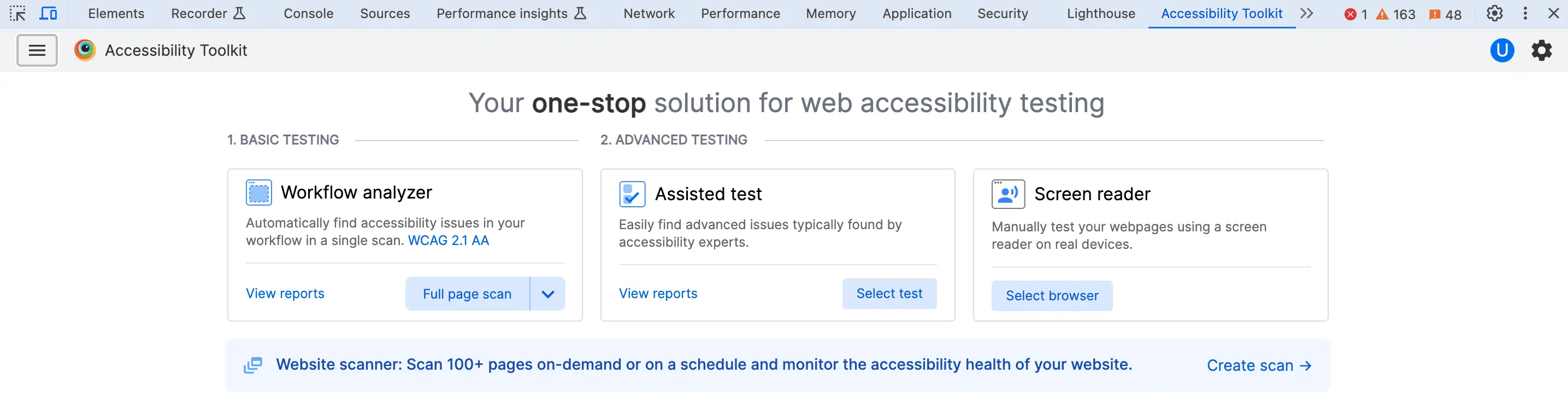Click the inspect element picker icon
1568x408 pixels.
coord(17,13)
